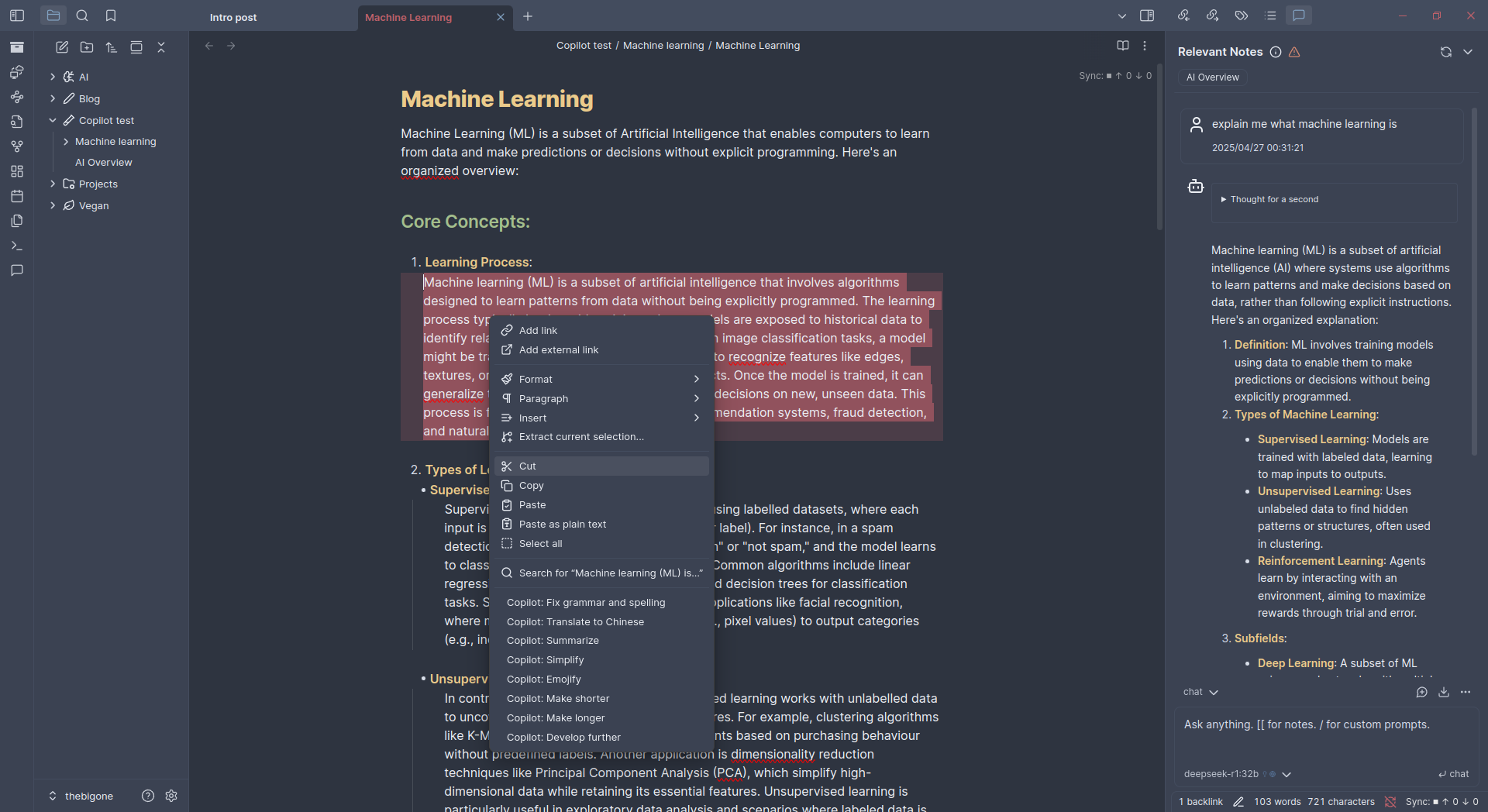
Task: Open the search panel icon
Action: tap(82, 15)
